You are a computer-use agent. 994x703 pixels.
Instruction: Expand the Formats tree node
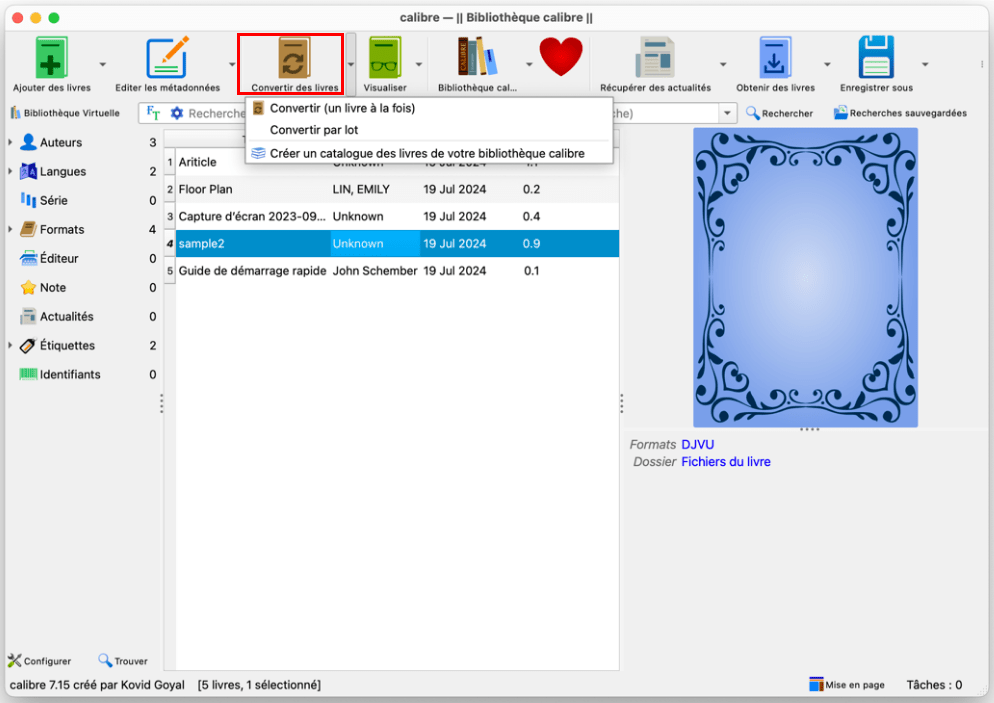coord(10,229)
